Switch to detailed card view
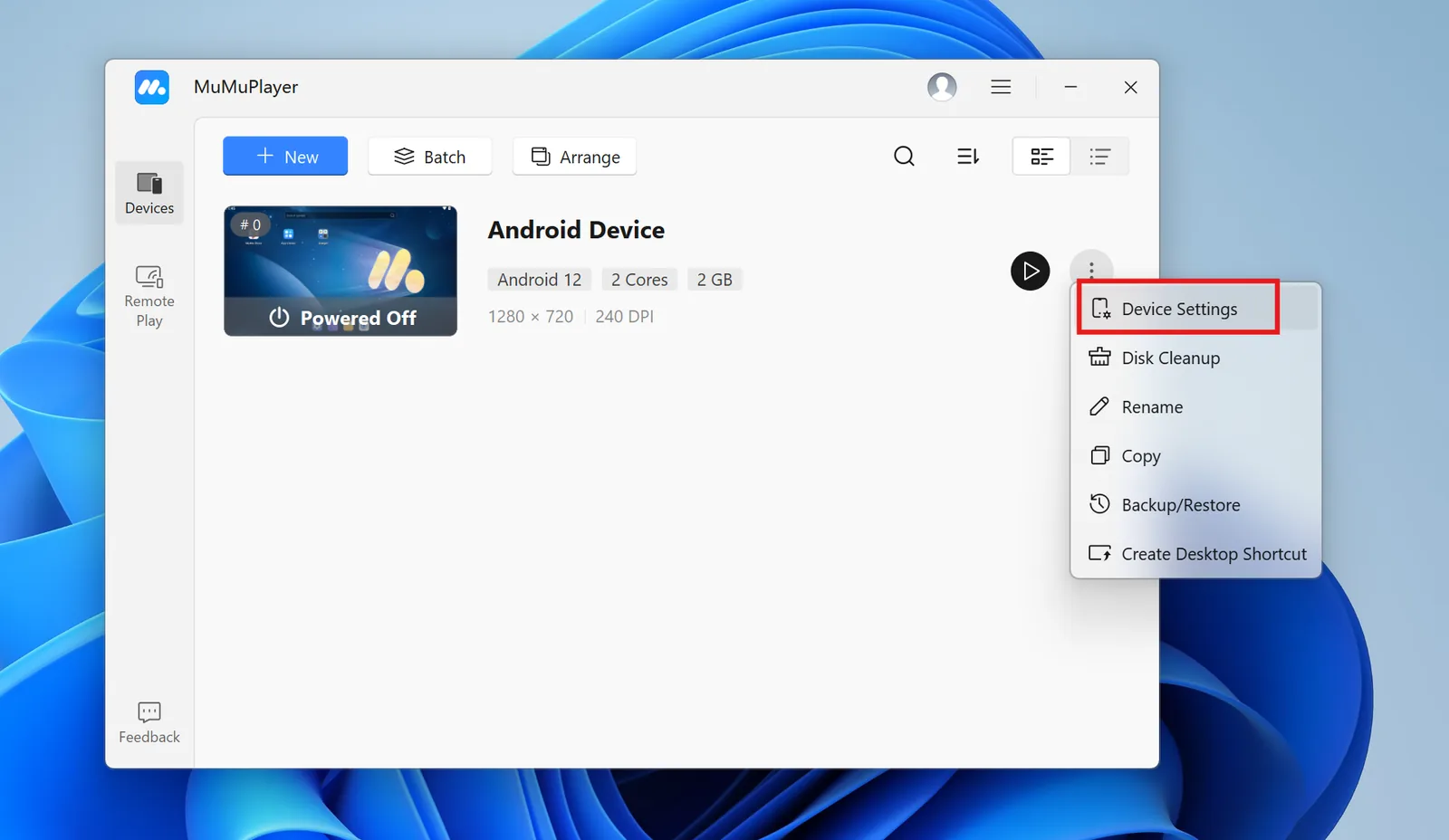The height and width of the screenshot is (840, 1449). pos(1041,157)
